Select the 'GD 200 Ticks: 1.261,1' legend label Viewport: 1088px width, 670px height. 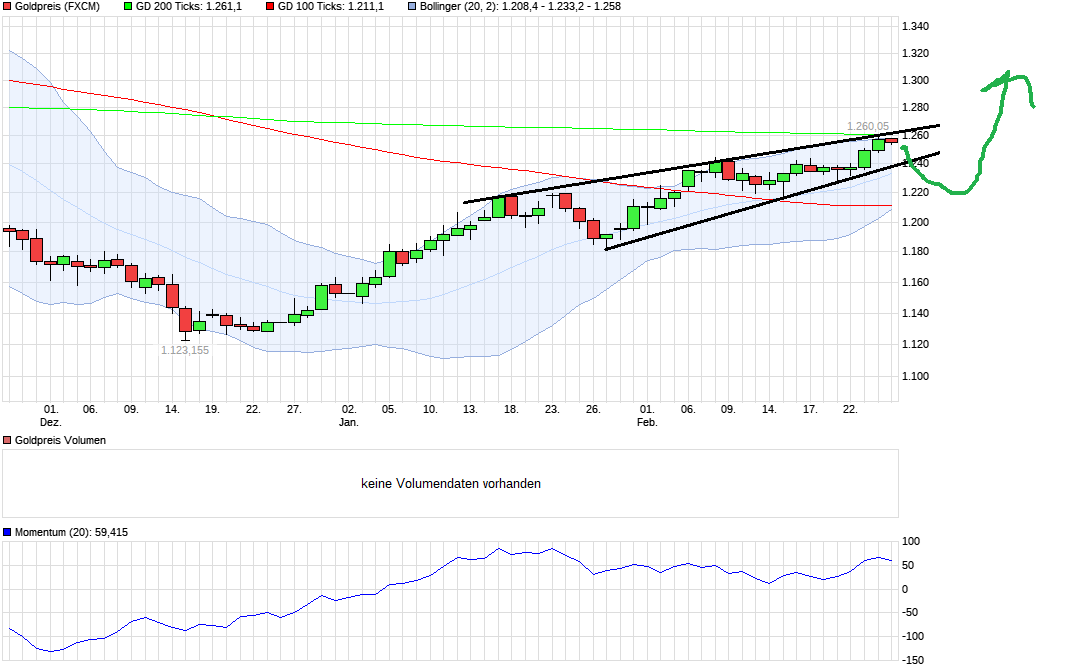[x=189, y=6]
